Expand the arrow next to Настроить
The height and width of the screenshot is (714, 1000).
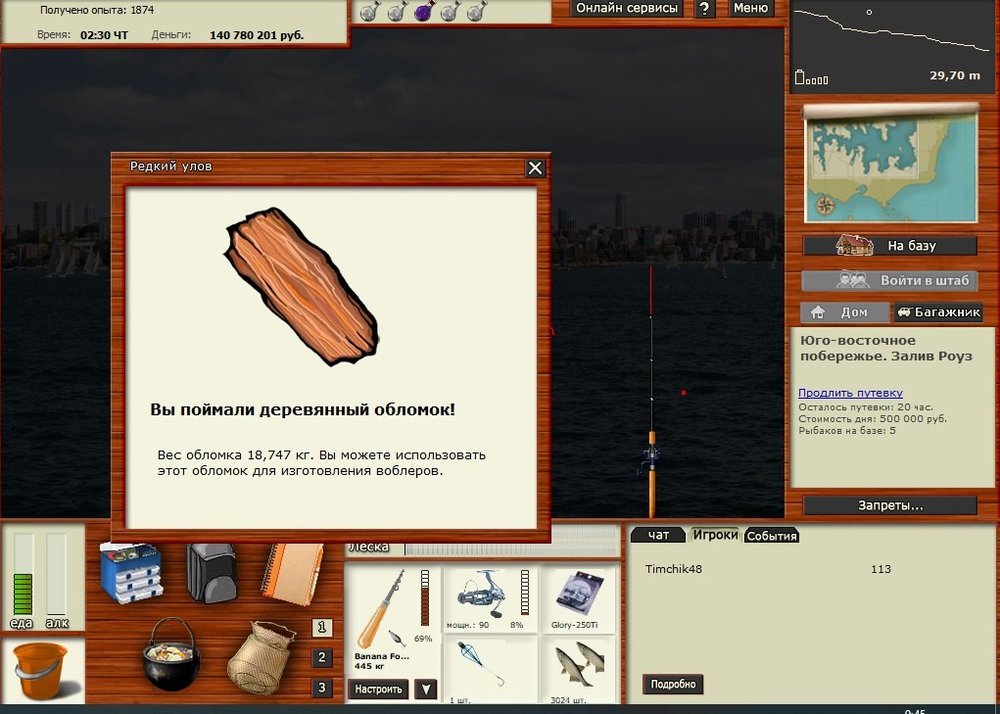(x=426, y=689)
